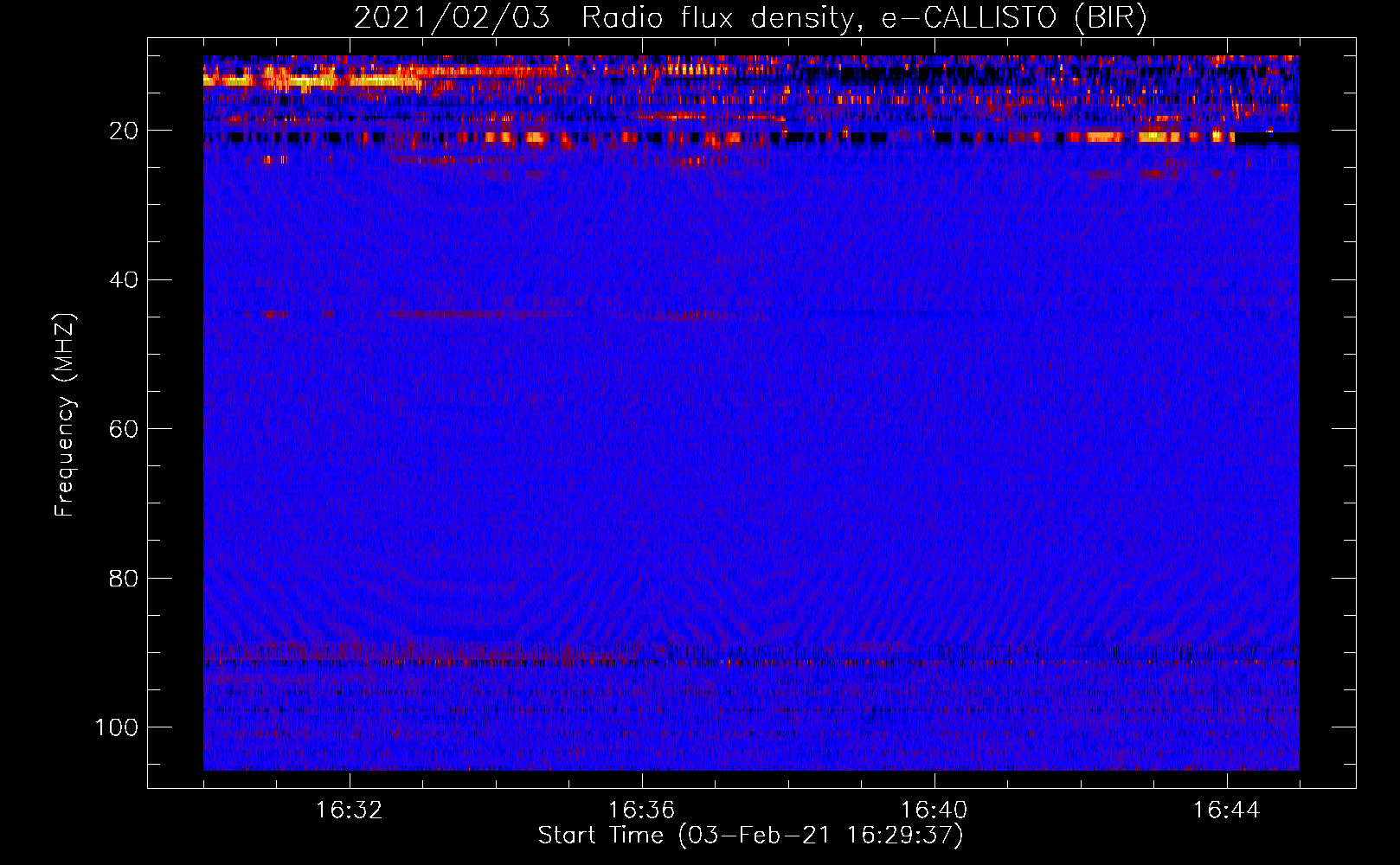Click the 'Start Time (03-Feb-21 16:29:37)' label
Viewport: 1400px width, 865px height.
pos(750,836)
